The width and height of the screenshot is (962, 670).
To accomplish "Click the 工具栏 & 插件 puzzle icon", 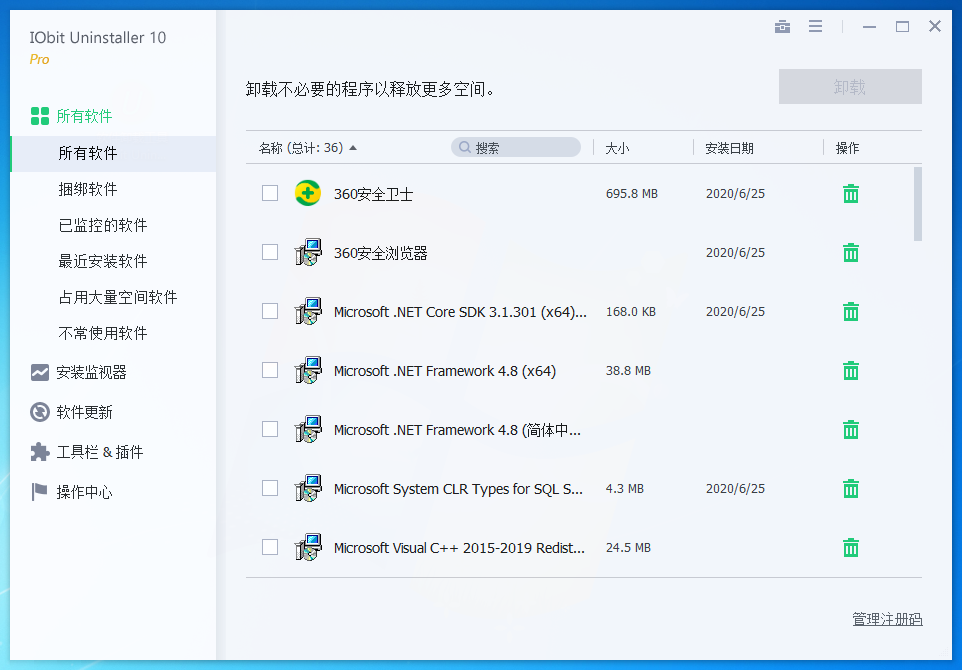I will click(40, 452).
